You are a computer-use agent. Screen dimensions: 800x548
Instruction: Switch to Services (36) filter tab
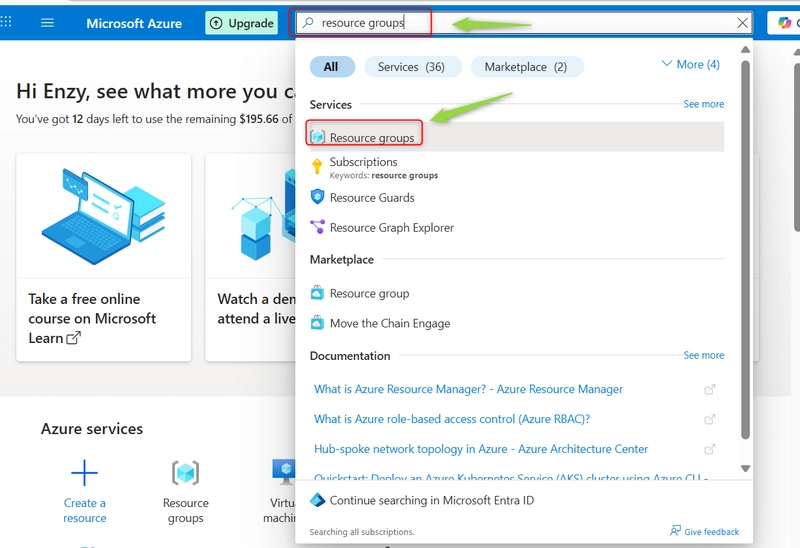412,67
